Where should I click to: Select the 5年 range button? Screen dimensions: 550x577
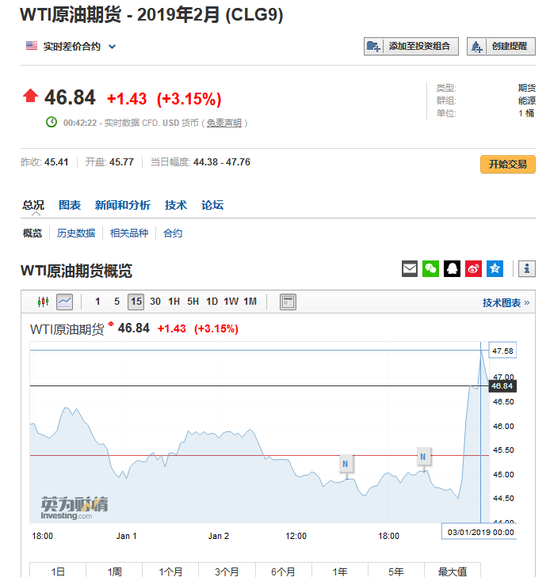click(396, 570)
